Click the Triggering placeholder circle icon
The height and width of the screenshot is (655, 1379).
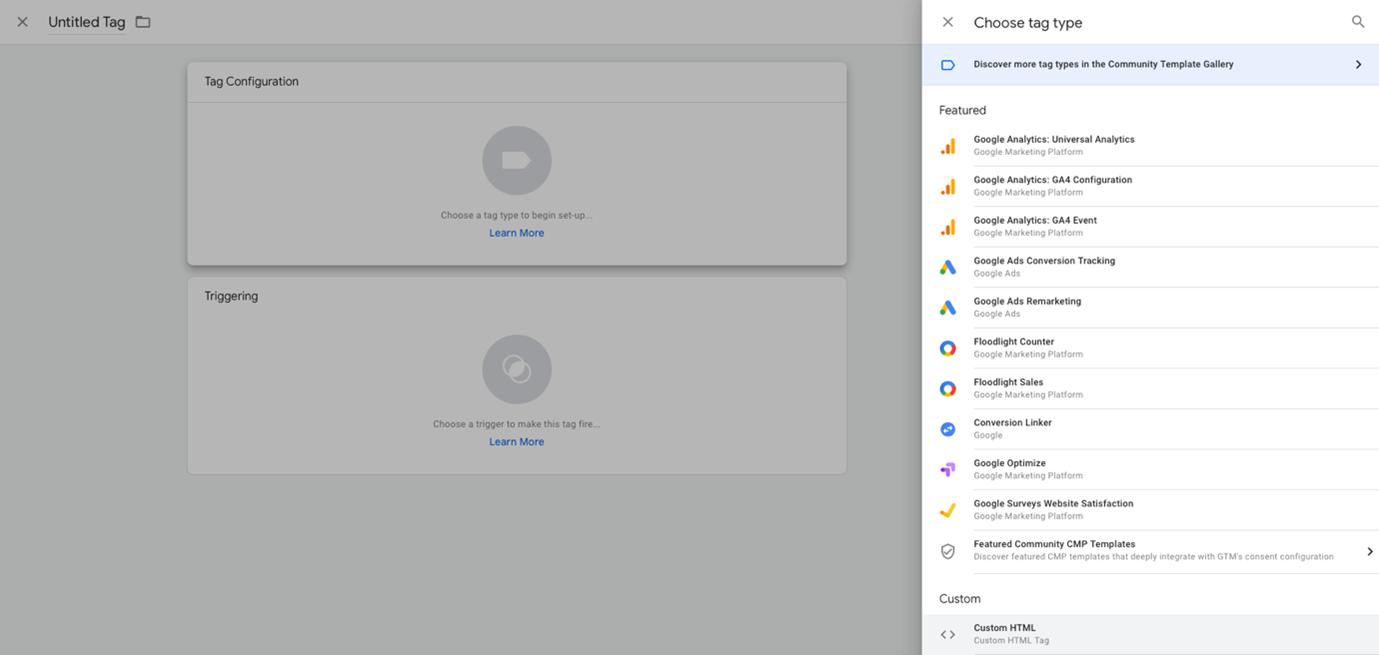pos(516,369)
